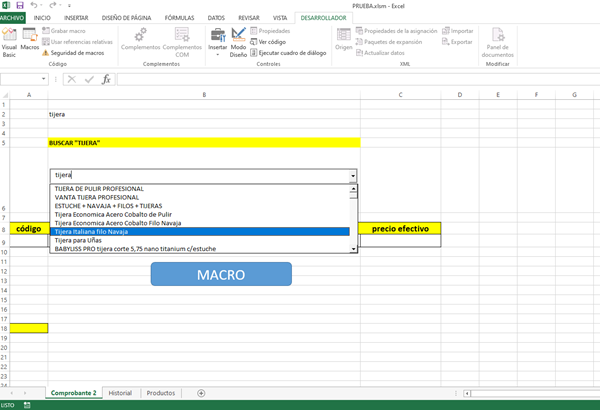Switch to the INICIO tab

[42, 18]
